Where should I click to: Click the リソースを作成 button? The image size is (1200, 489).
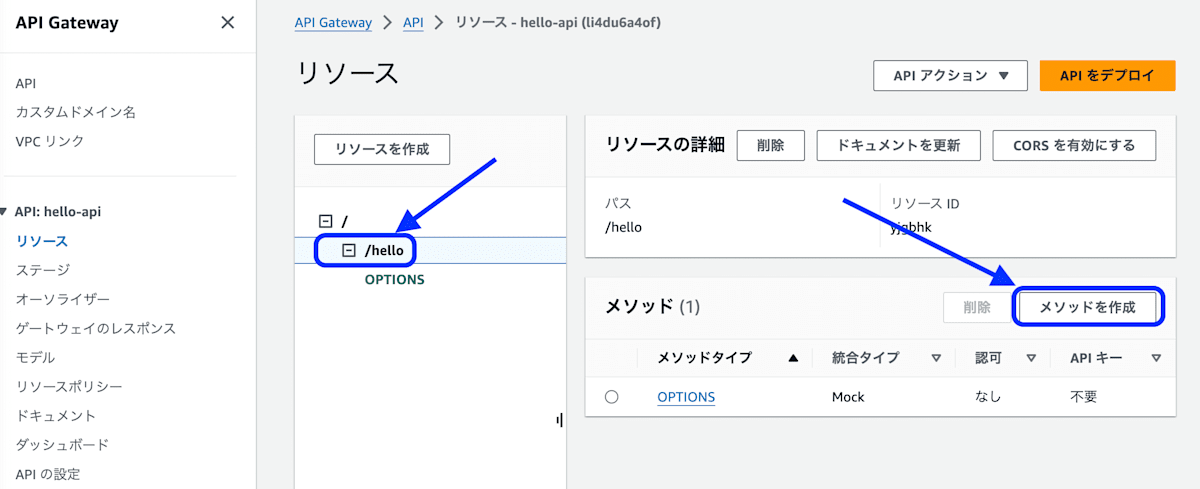pos(382,149)
